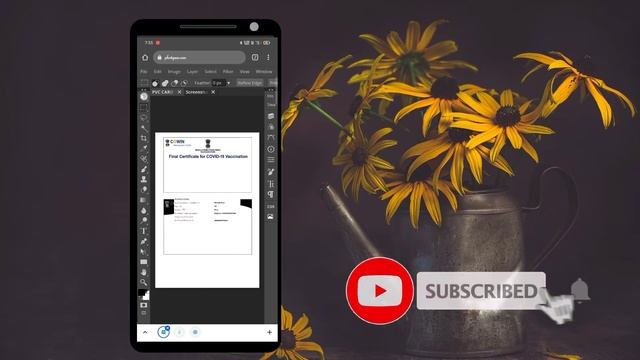Tap the browser home icon

(x=145, y=58)
